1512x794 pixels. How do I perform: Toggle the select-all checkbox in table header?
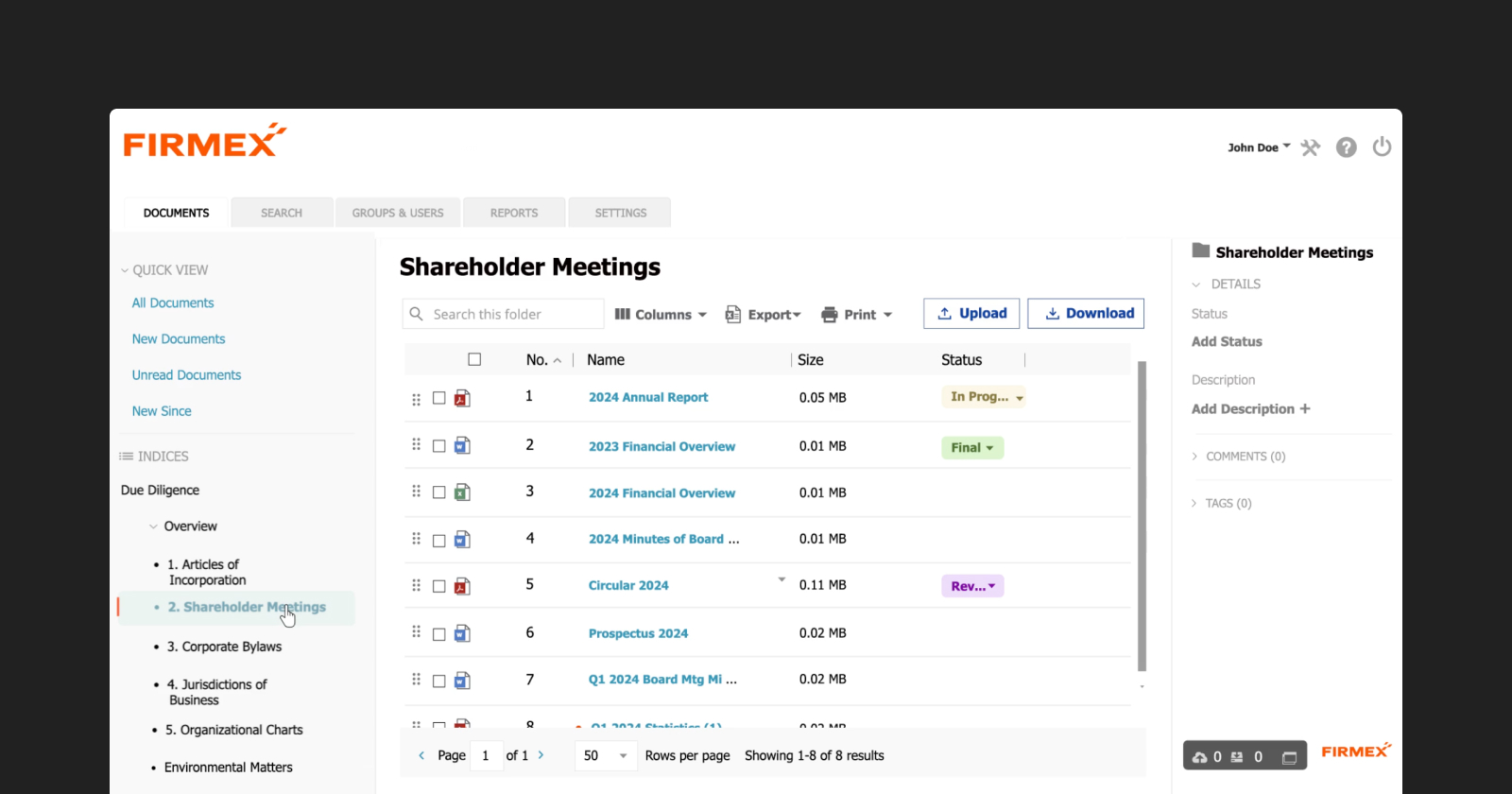[474, 359]
